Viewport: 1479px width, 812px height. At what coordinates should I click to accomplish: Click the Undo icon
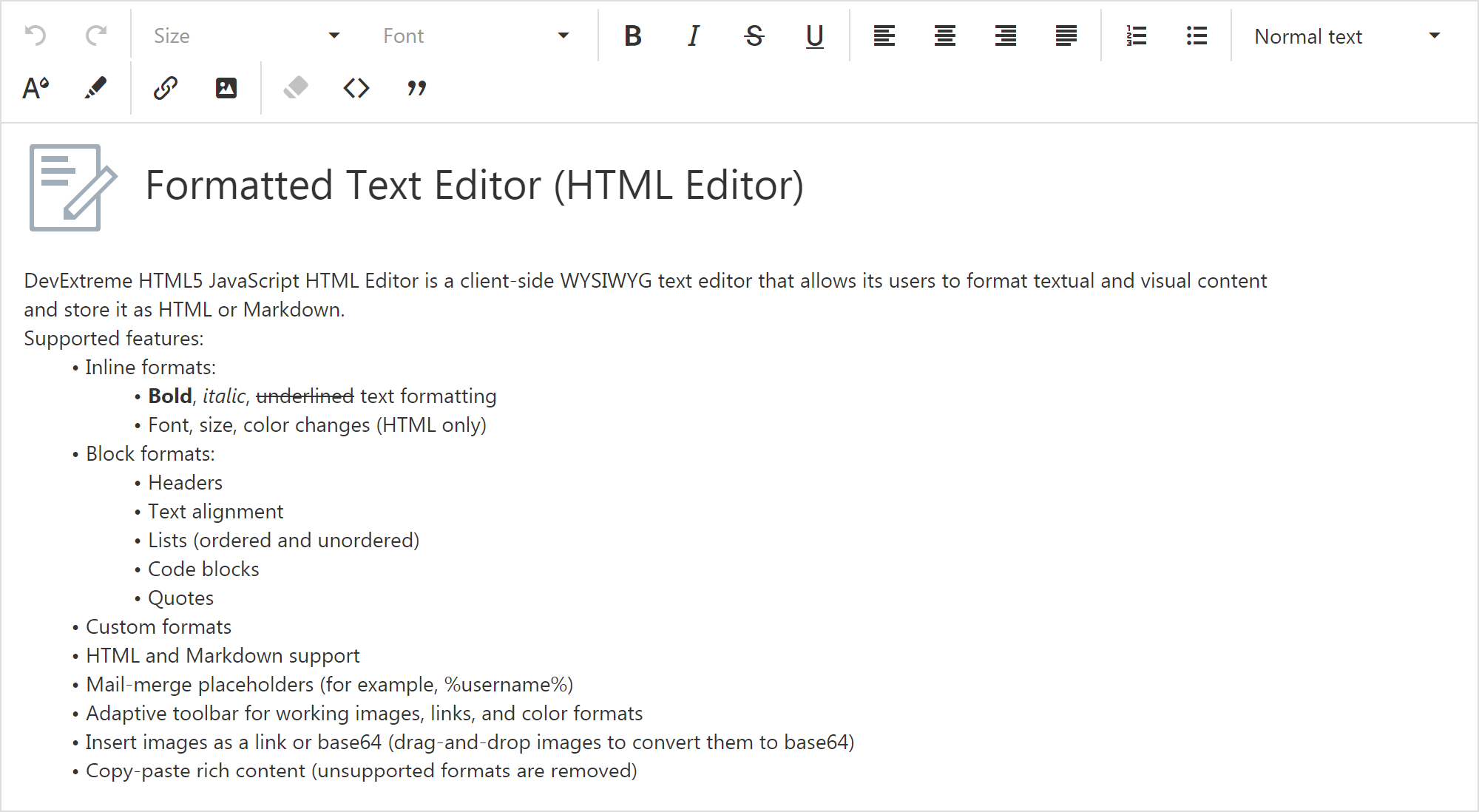tap(35, 35)
